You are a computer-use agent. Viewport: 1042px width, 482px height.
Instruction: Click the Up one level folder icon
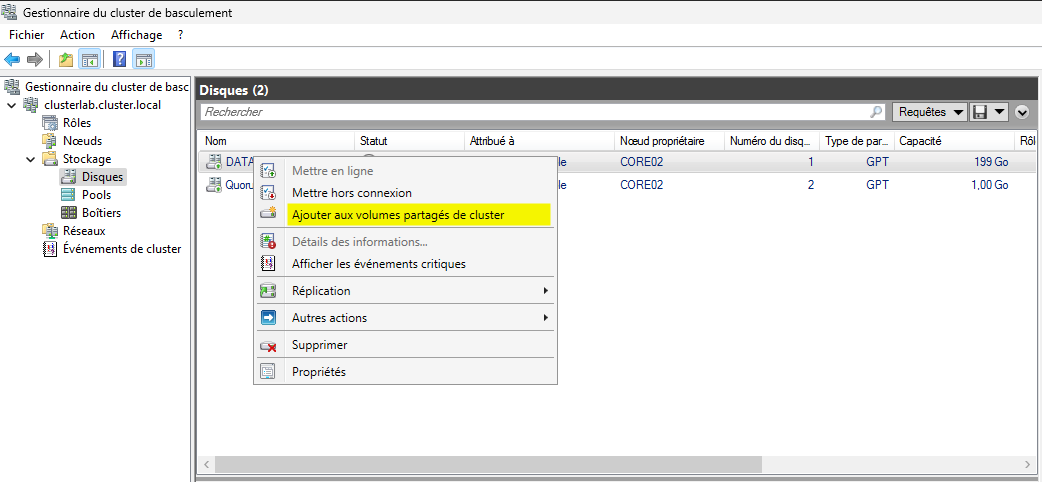[66, 59]
